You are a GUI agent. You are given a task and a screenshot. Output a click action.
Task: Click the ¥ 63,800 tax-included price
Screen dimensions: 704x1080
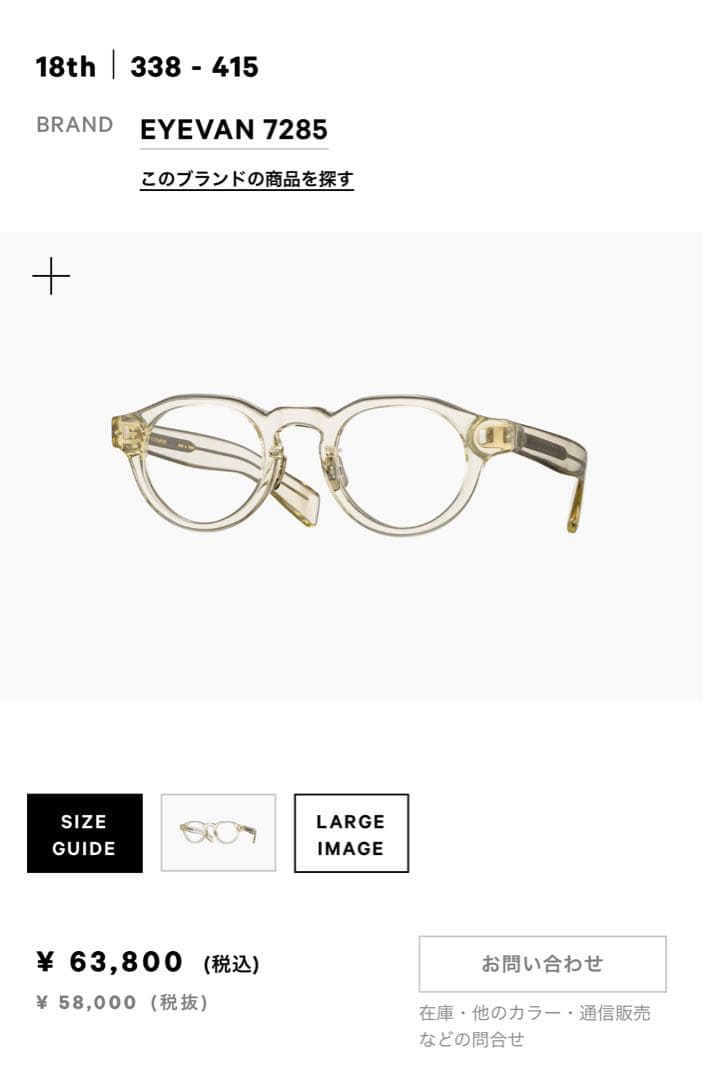(x=111, y=962)
